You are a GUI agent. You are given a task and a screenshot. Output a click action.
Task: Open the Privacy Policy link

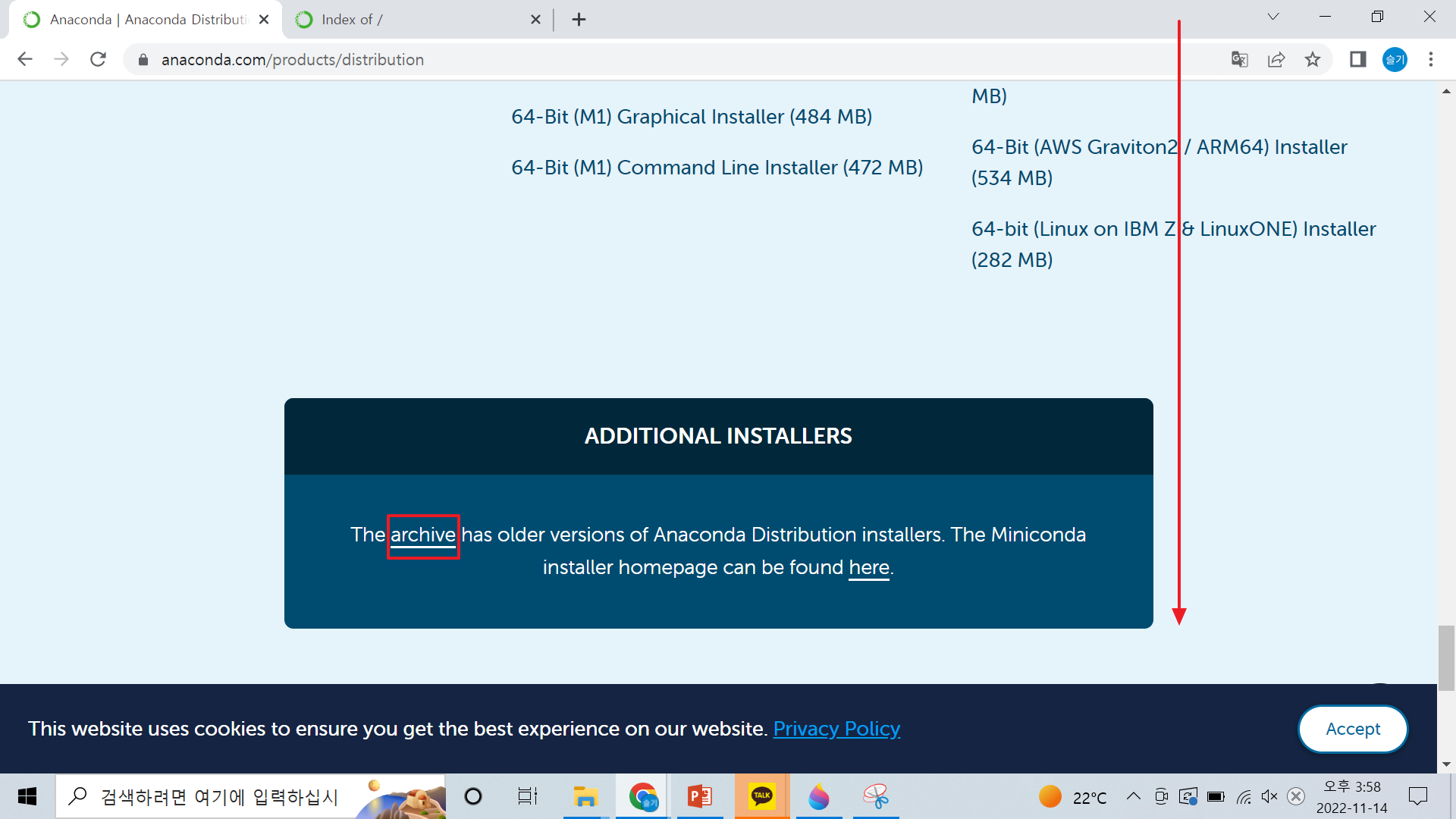pyautogui.click(x=836, y=729)
